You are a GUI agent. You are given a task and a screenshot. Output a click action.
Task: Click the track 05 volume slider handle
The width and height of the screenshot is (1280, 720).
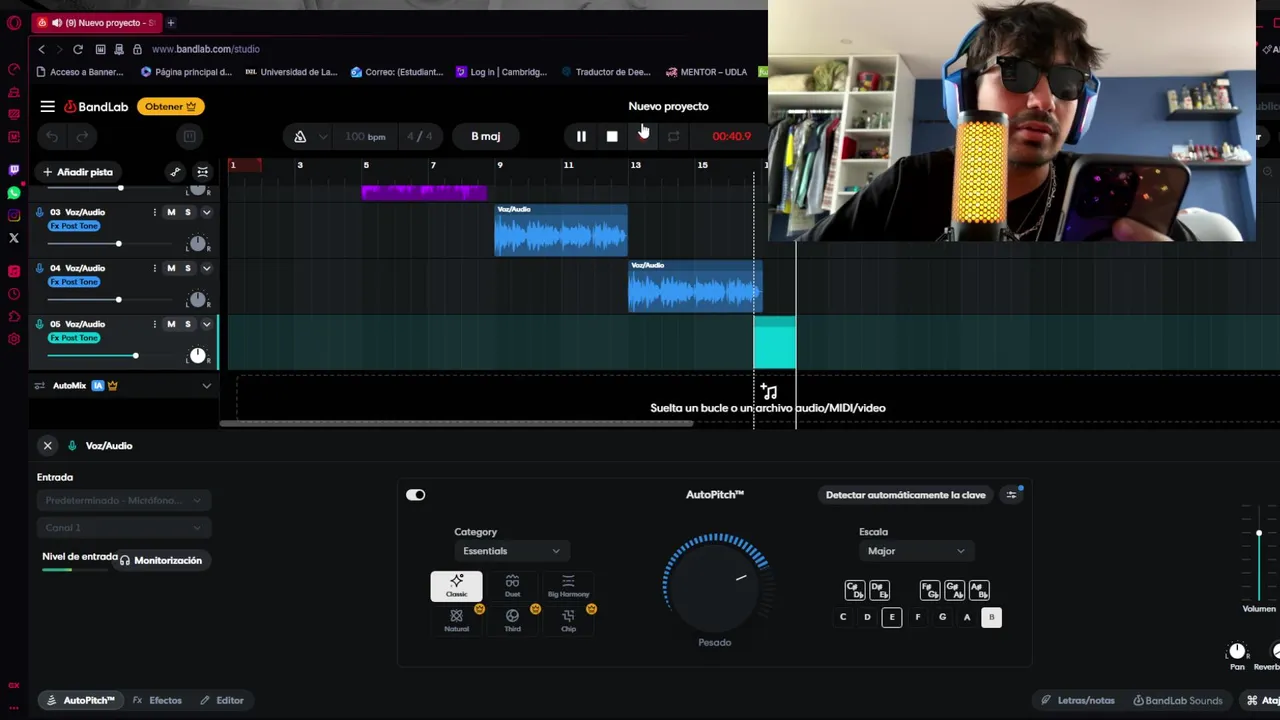pyautogui.click(x=135, y=356)
